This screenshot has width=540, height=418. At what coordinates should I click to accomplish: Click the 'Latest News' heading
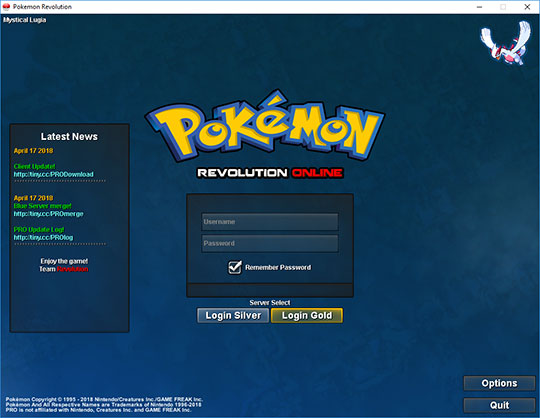pyautogui.click(x=69, y=137)
